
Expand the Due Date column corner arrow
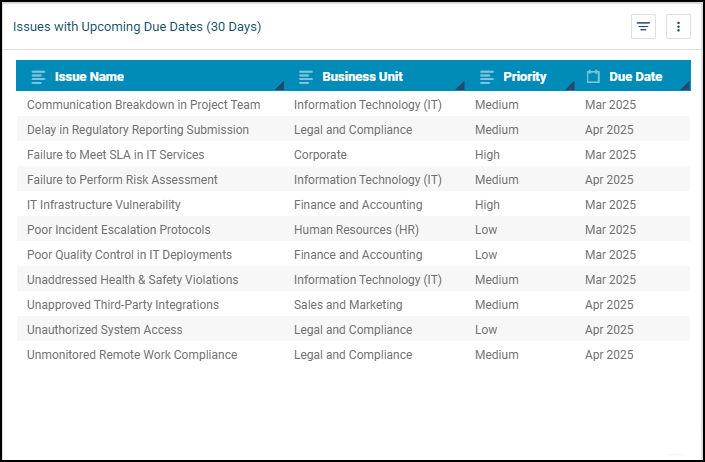(685, 86)
